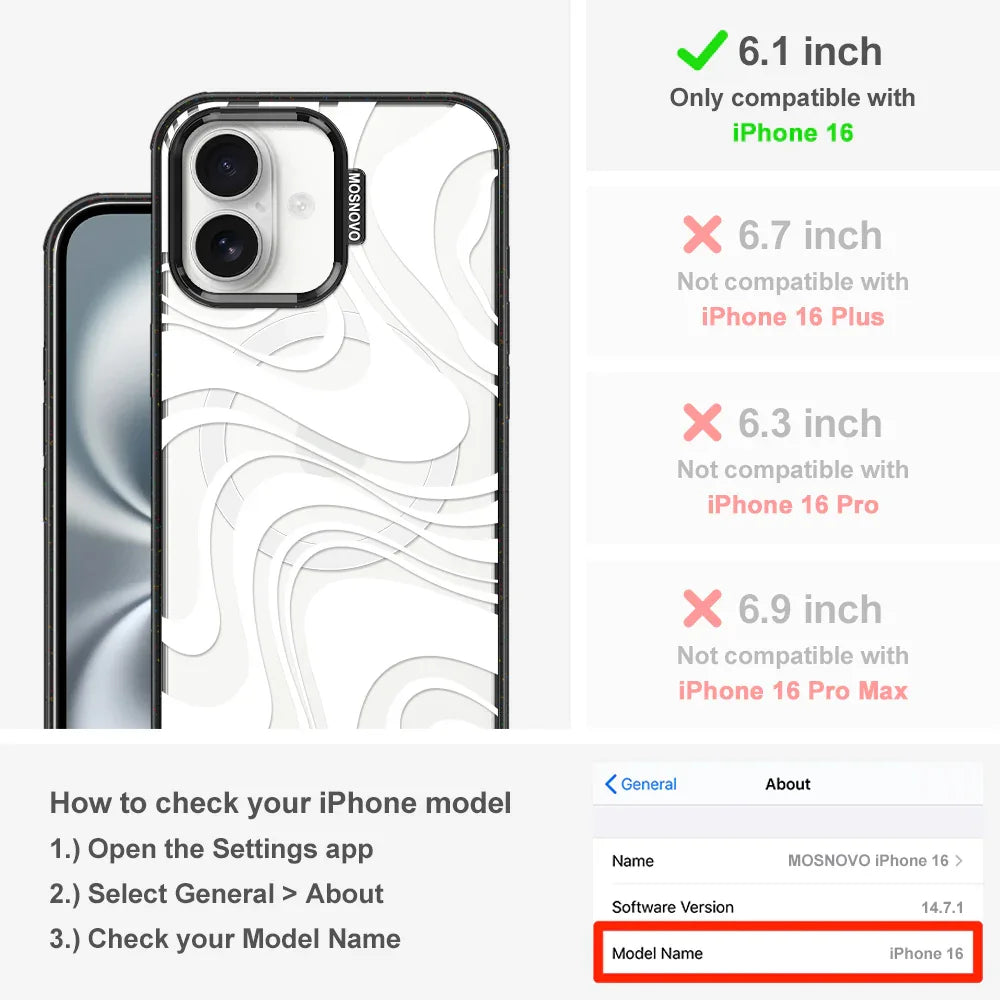Screen dimensions: 1000x1000
Task: Click the green checkmark beside 6.1 inch
Action: coord(702,50)
